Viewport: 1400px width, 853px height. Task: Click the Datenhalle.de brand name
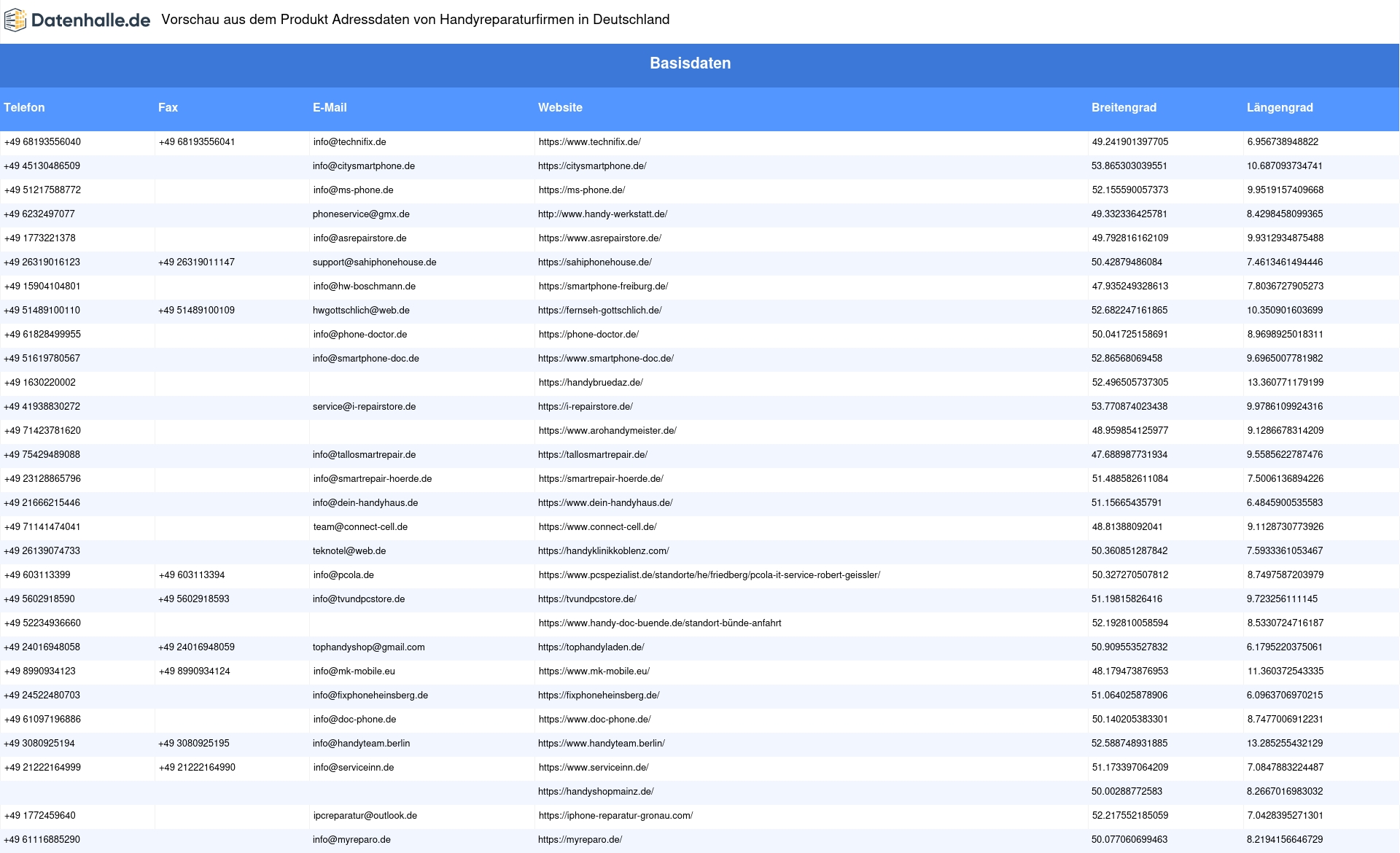91,20
